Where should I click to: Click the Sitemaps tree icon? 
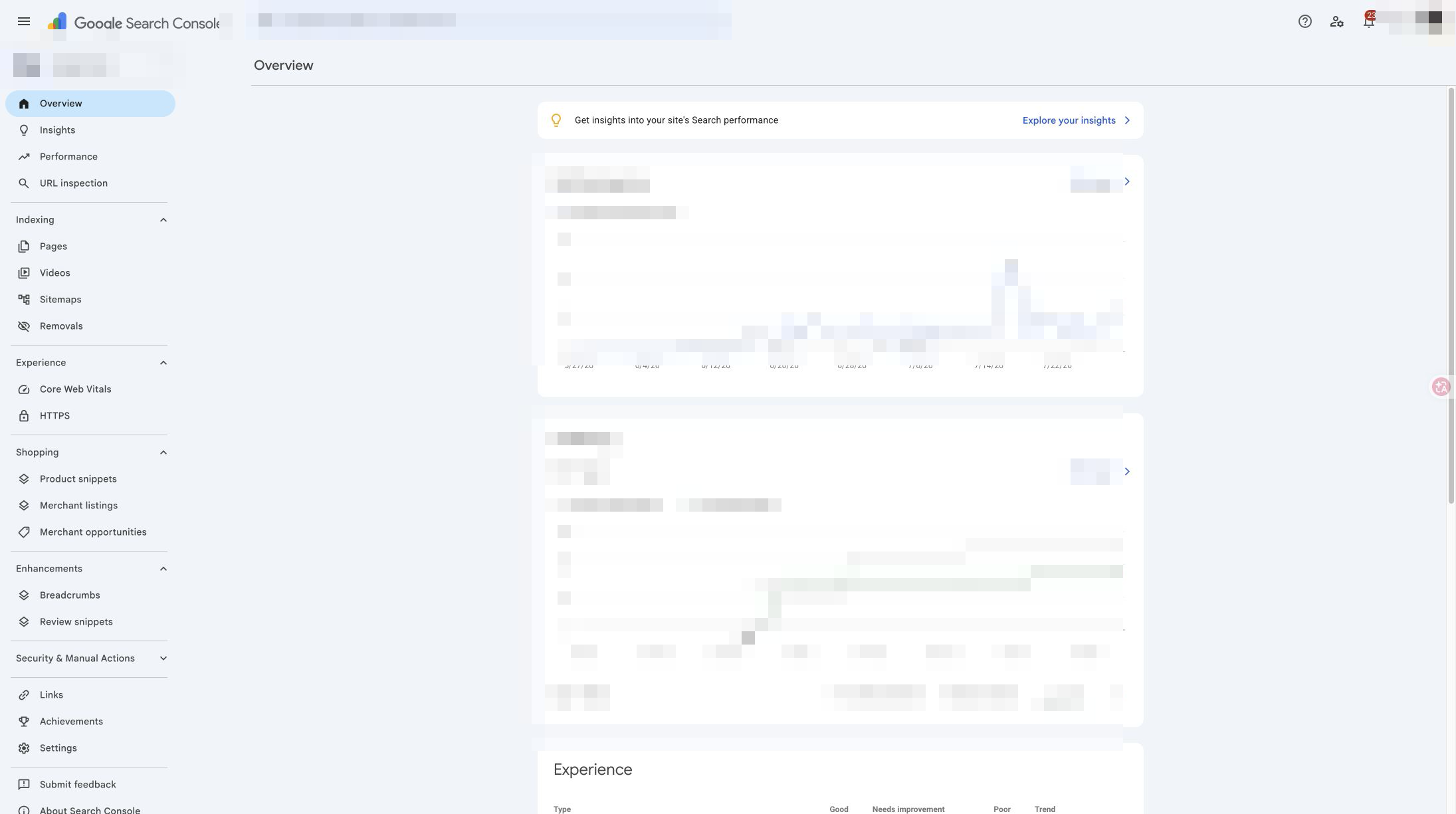pos(24,300)
